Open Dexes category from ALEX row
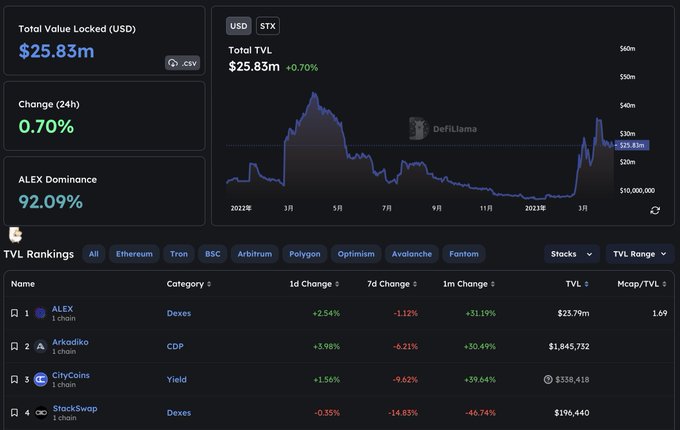 [x=179, y=313]
